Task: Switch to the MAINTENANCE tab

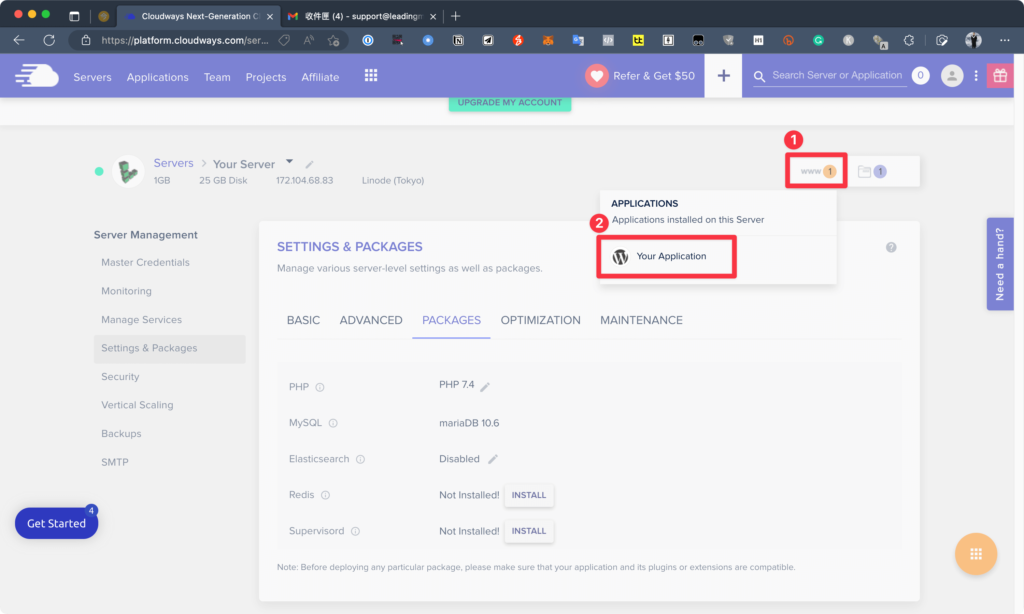Action: (x=641, y=320)
